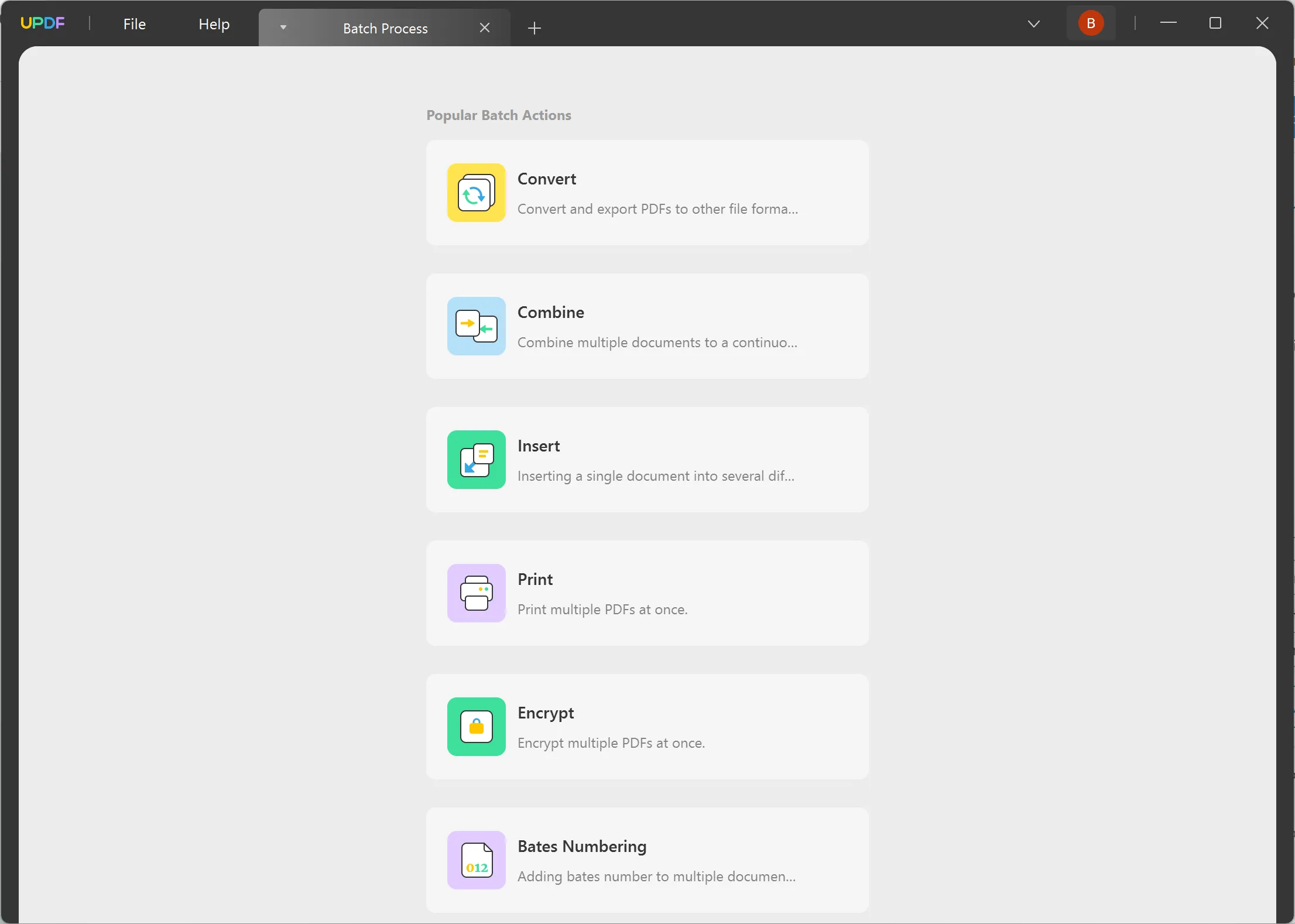
Task: Click the user profile avatar icon
Action: click(x=1090, y=23)
